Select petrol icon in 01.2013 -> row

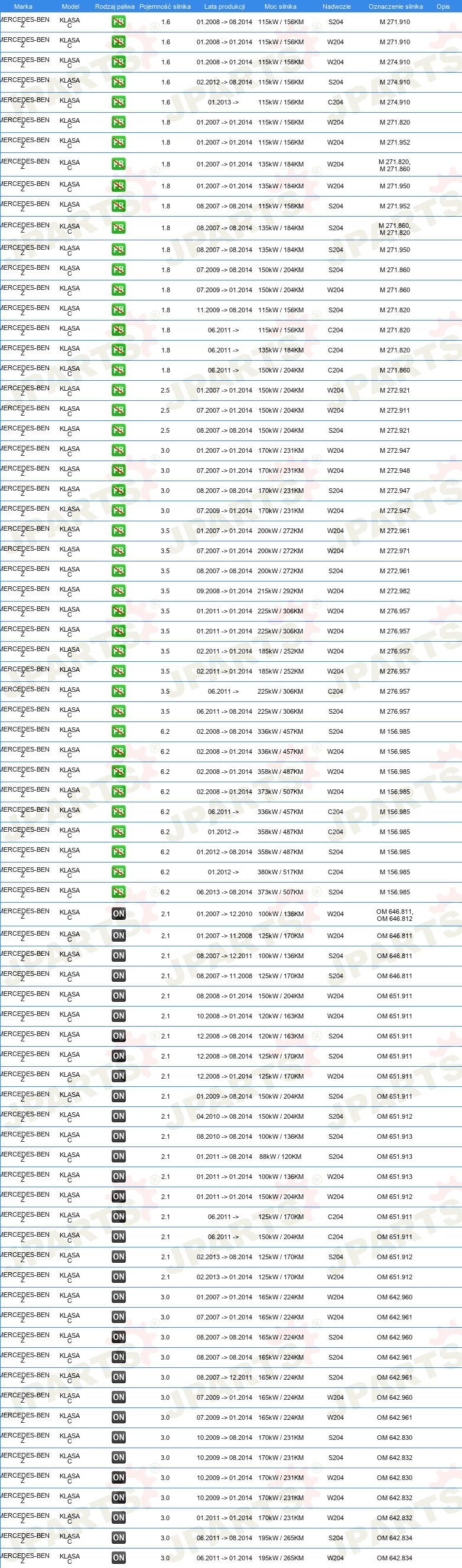(118, 102)
